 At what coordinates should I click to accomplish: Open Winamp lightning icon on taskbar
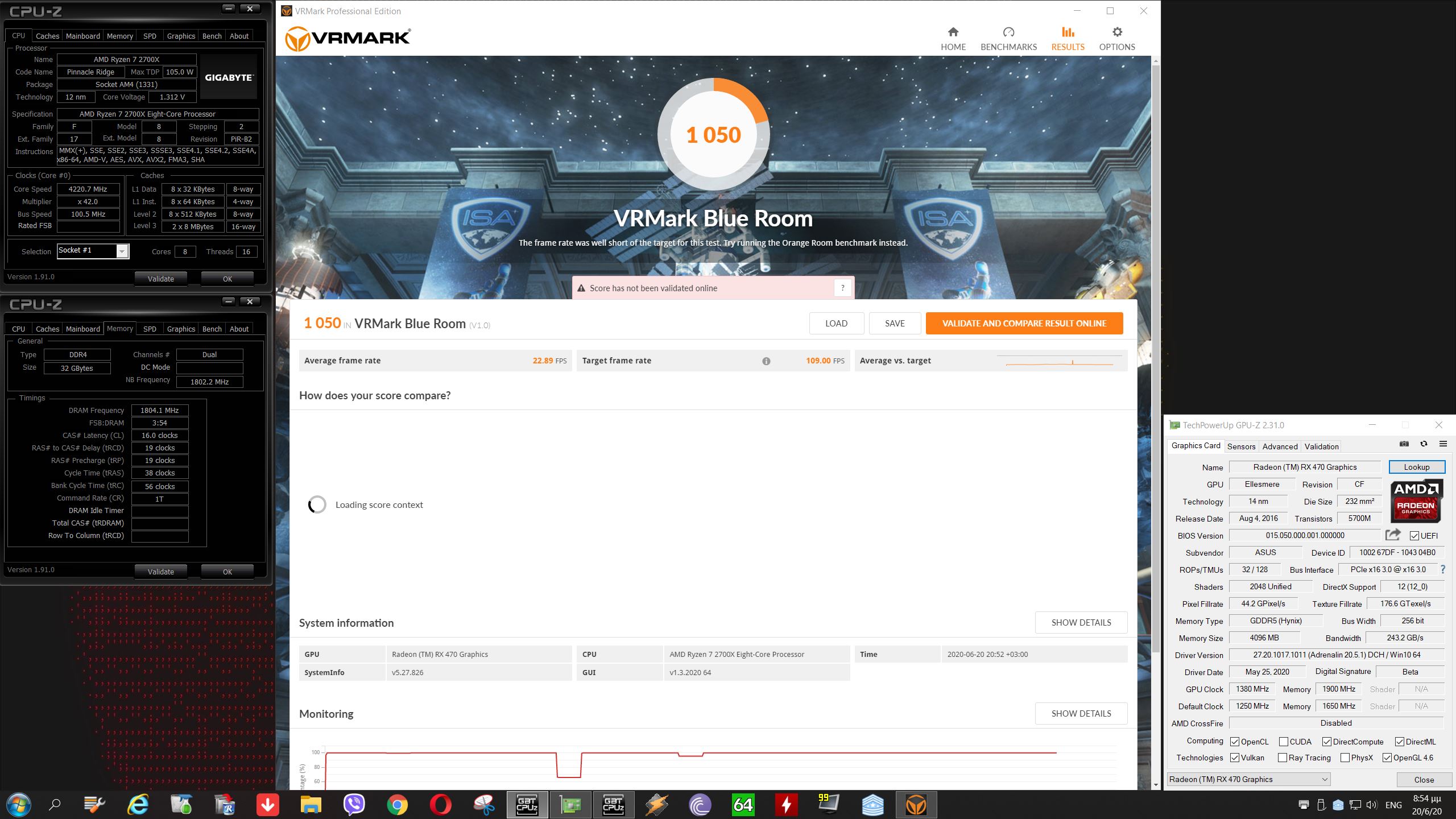pyautogui.click(x=656, y=805)
